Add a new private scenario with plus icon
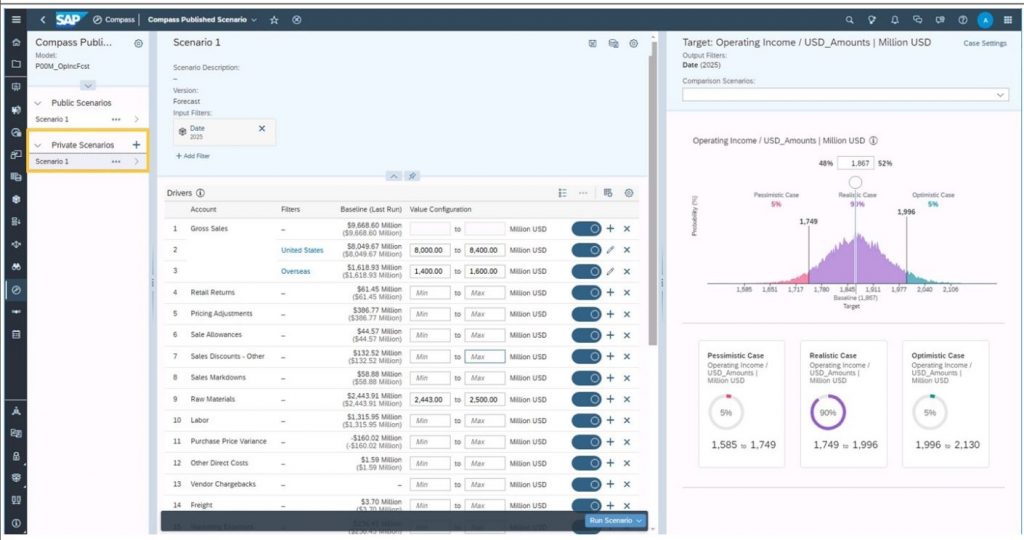 pos(136,145)
